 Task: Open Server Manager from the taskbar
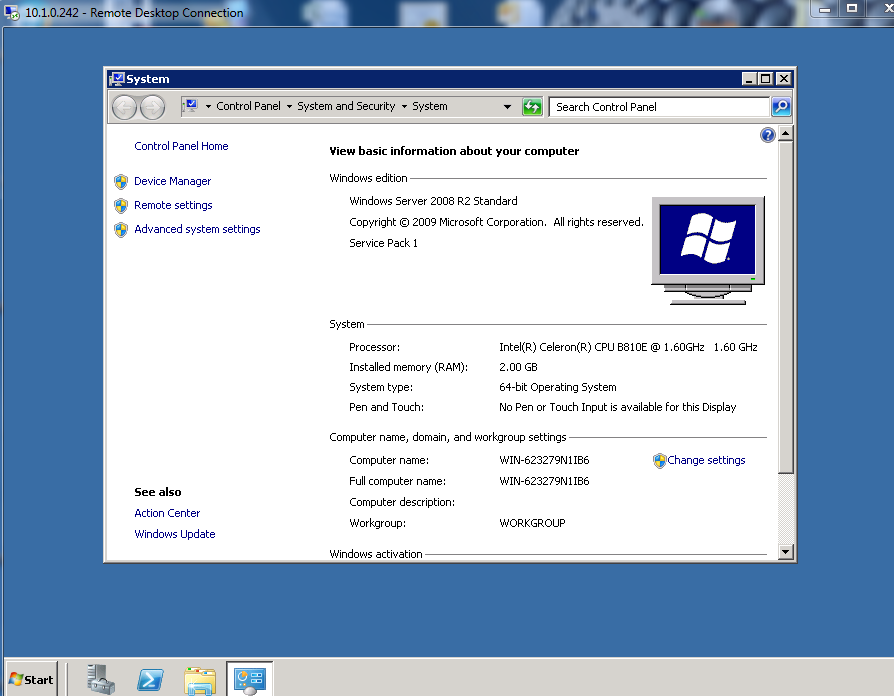coord(101,679)
